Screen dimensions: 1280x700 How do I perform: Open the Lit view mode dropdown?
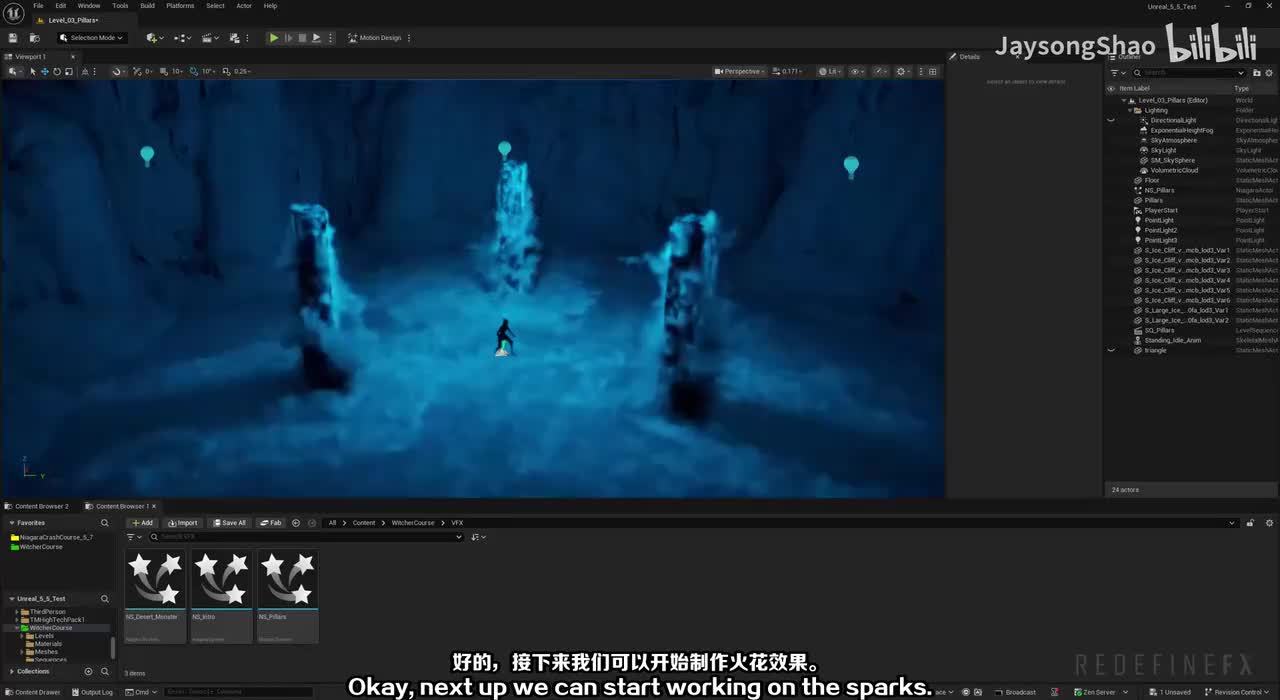pos(829,71)
